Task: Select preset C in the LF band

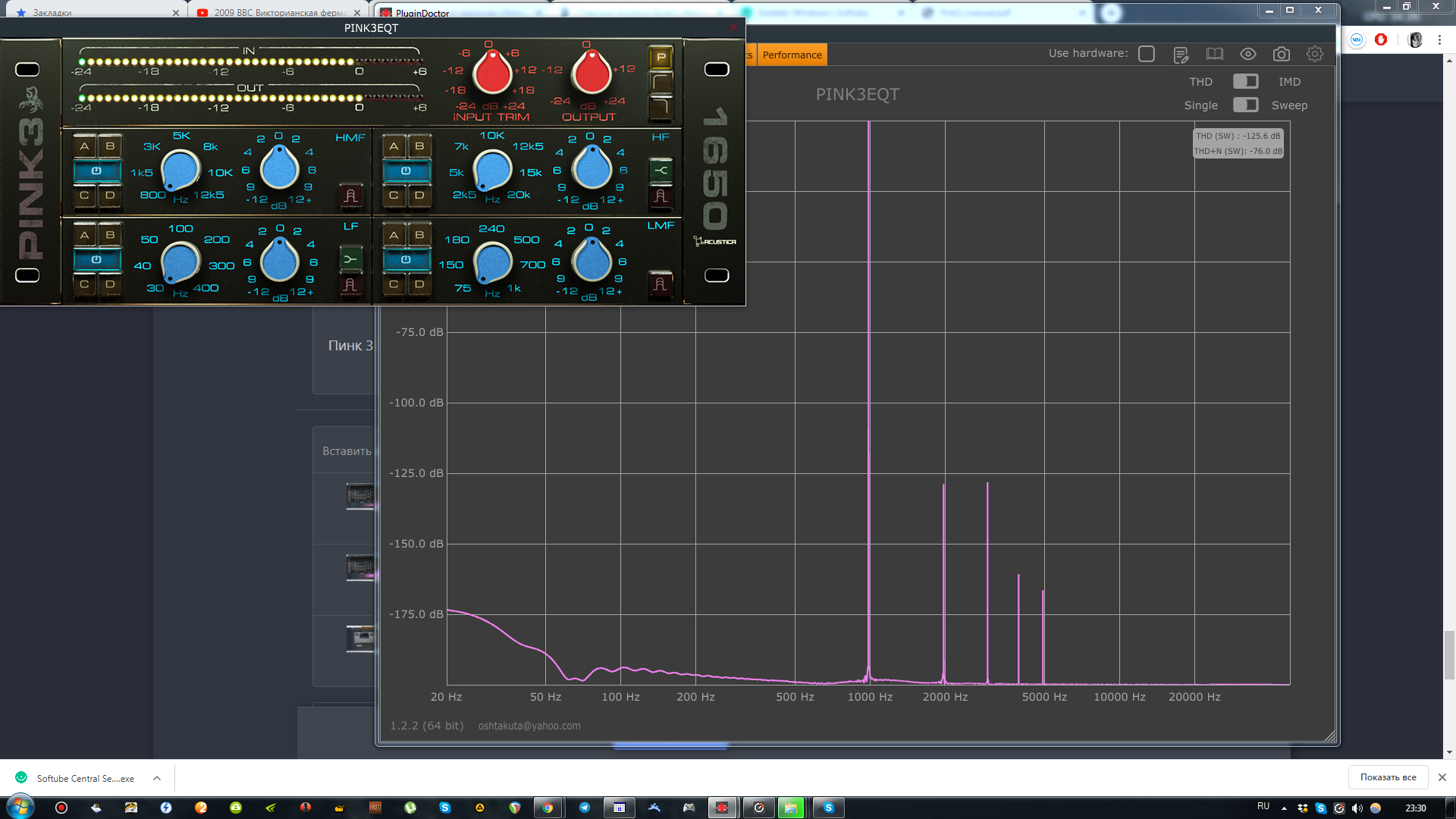Action: (84, 284)
